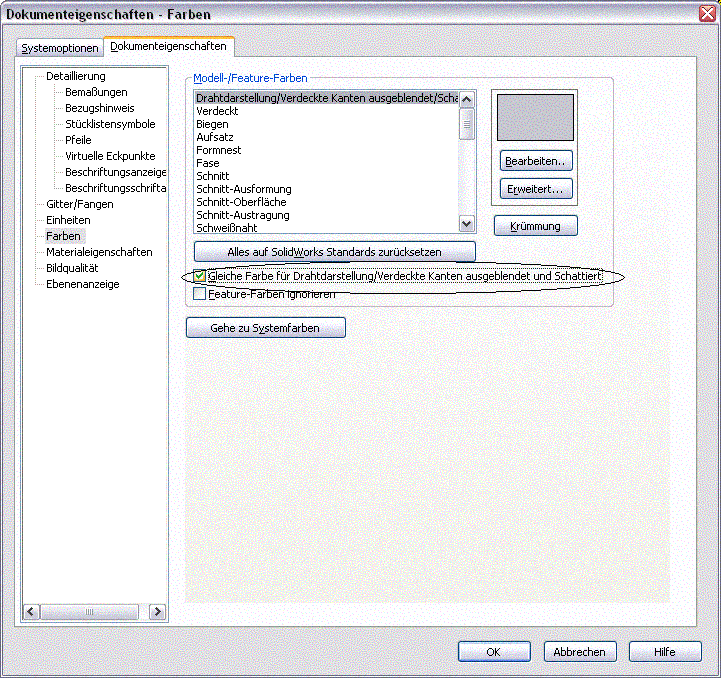Select Virtuelle Eckpunkte tree item
721x678 pixels.
click(110, 156)
